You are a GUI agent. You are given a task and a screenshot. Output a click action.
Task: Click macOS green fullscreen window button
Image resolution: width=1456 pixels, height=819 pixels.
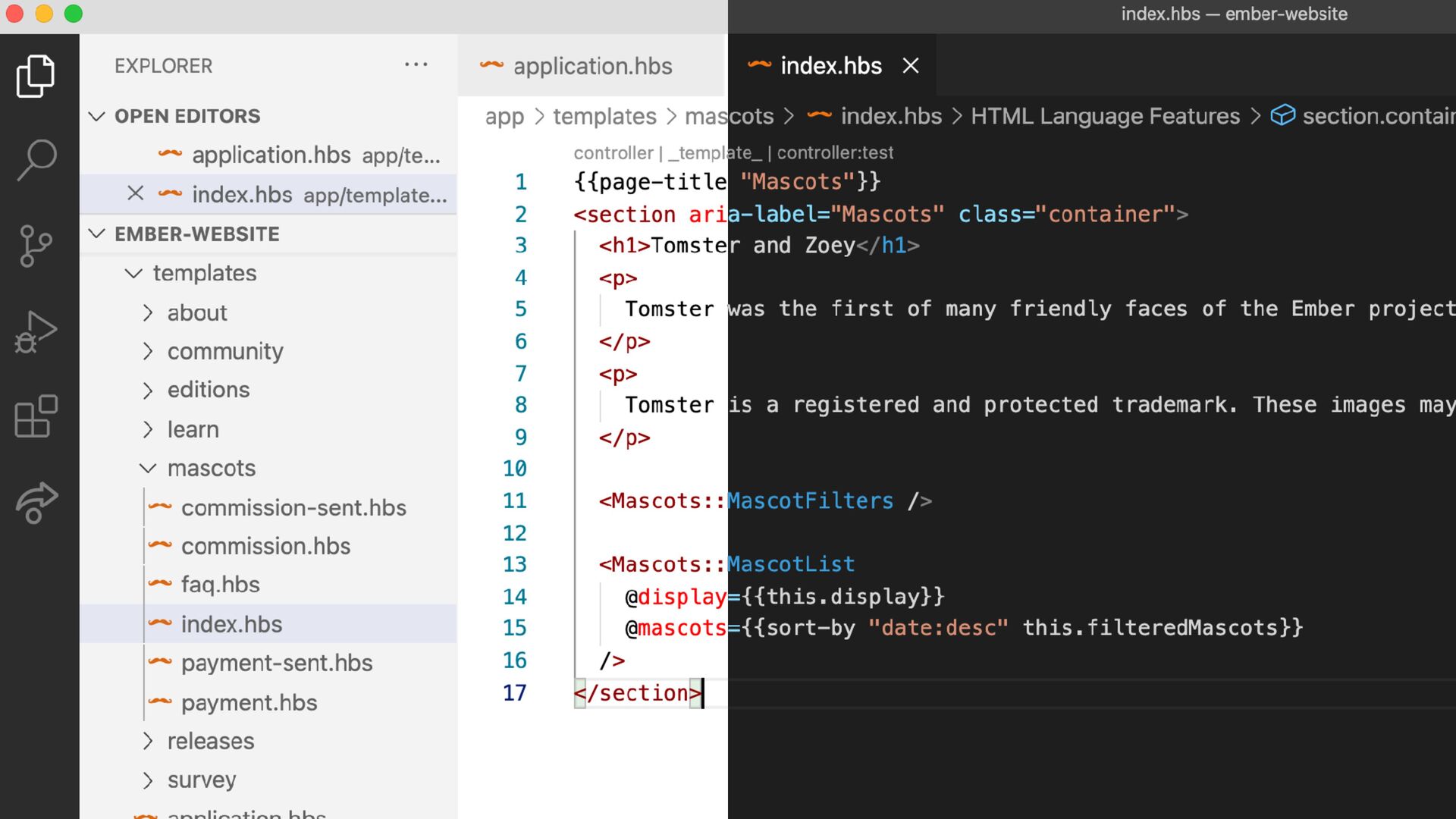pos(73,14)
